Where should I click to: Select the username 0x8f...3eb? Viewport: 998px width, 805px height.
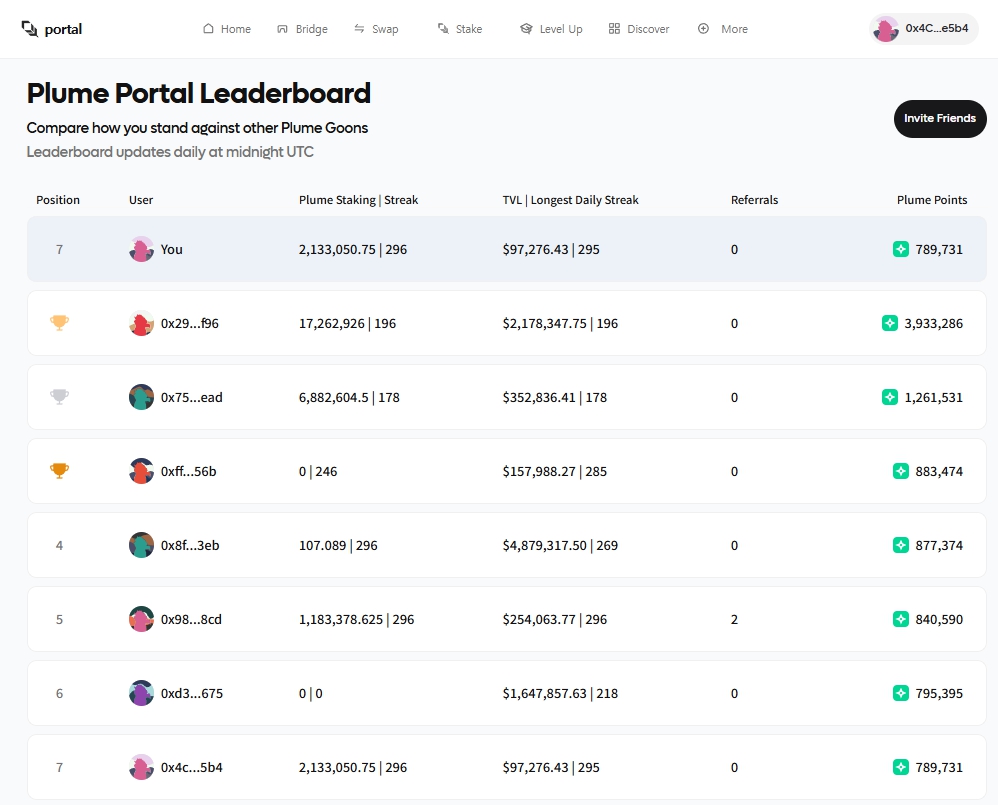tap(190, 545)
